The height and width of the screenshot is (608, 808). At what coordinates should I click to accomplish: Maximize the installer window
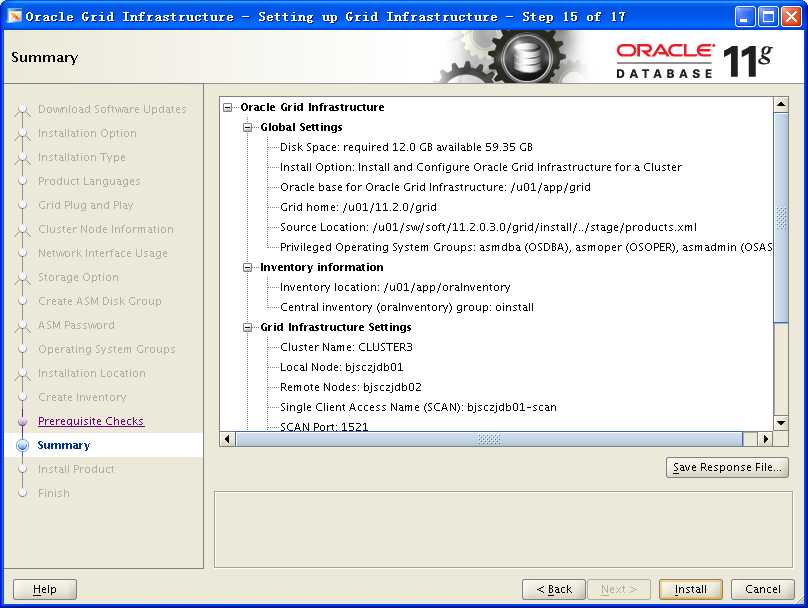pos(767,16)
